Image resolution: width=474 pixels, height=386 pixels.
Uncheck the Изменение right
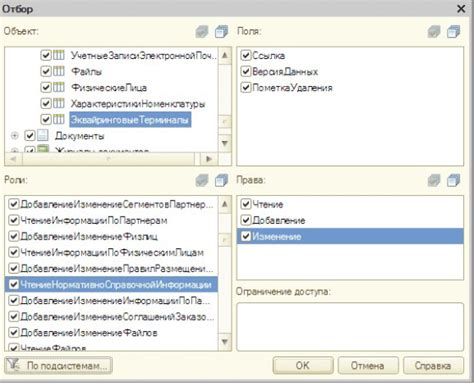(246, 236)
